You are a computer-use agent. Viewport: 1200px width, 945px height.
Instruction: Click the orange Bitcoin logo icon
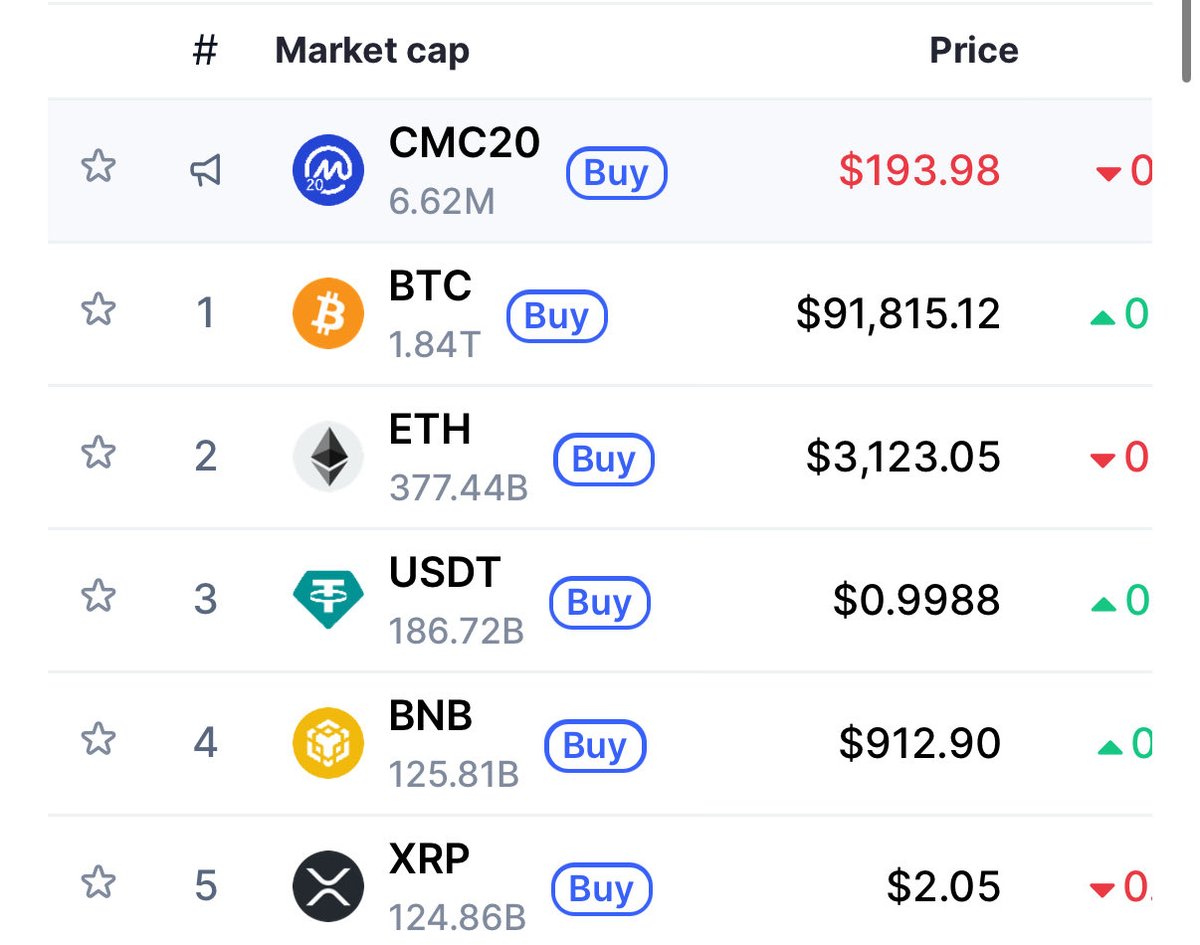click(x=327, y=314)
